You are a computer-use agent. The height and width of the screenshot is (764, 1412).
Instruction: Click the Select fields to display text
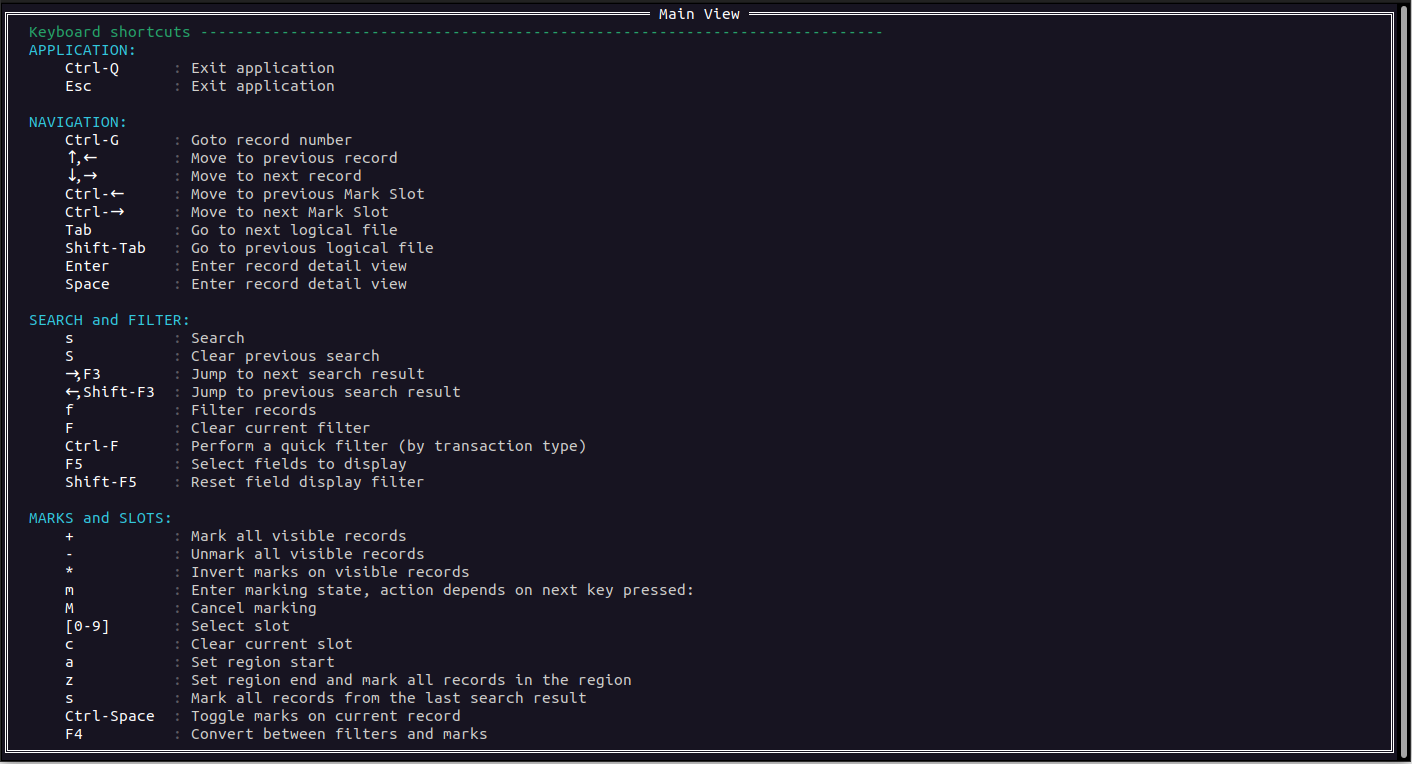[x=298, y=464]
